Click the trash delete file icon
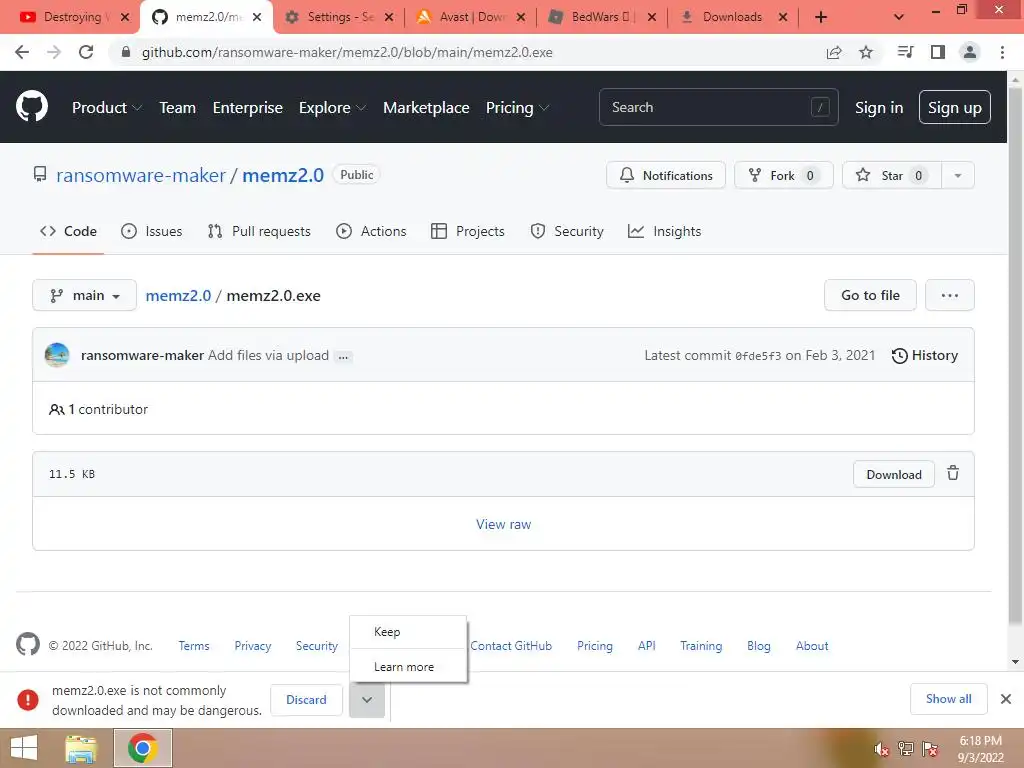 [x=953, y=473]
